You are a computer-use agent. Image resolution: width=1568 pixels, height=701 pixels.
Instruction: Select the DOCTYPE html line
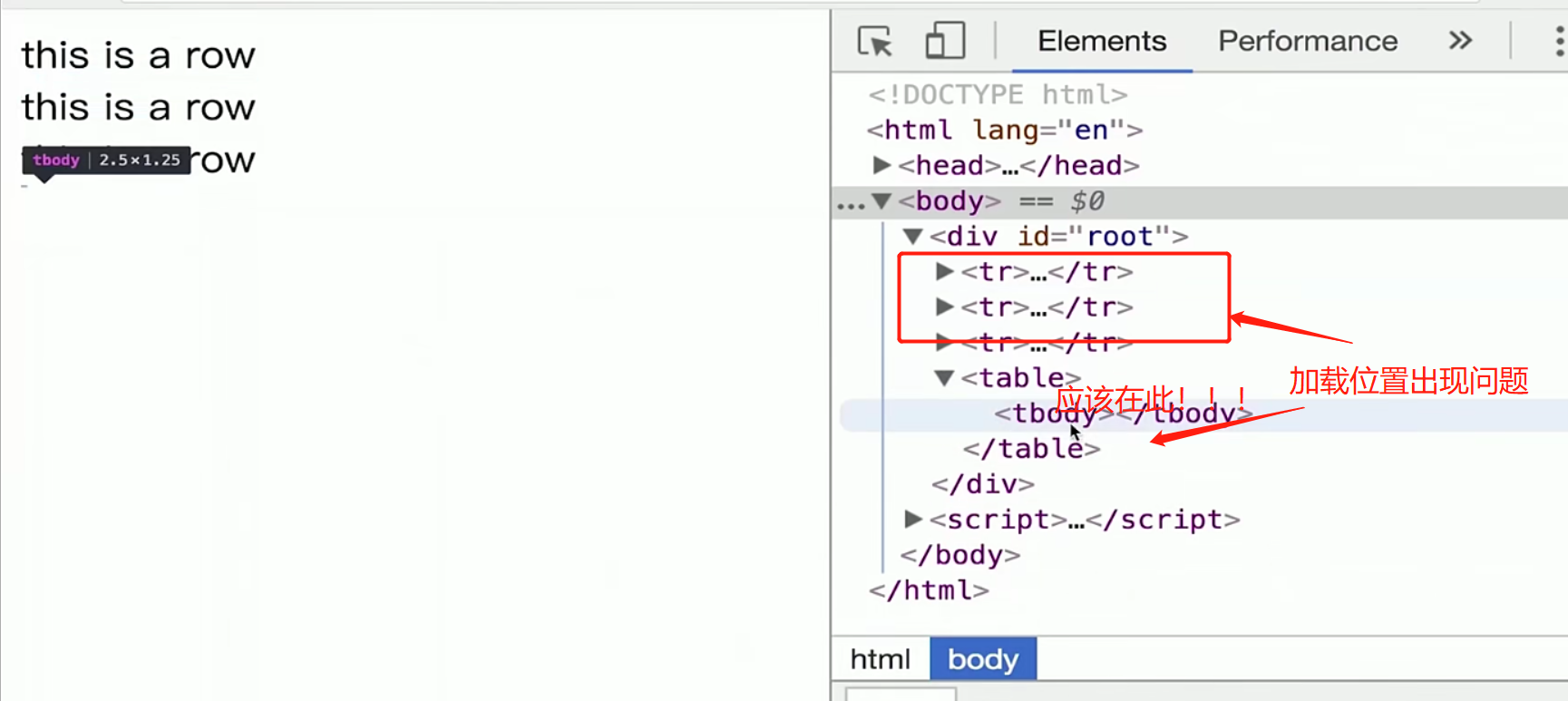(x=998, y=94)
